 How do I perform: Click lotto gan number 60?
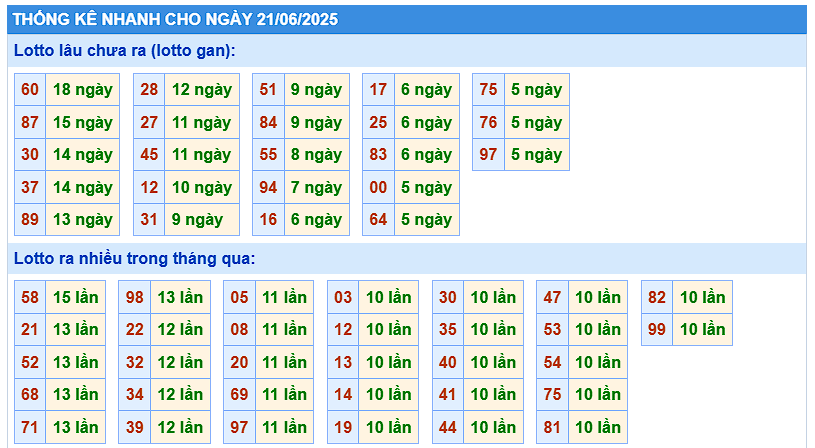[x=30, y=89]
